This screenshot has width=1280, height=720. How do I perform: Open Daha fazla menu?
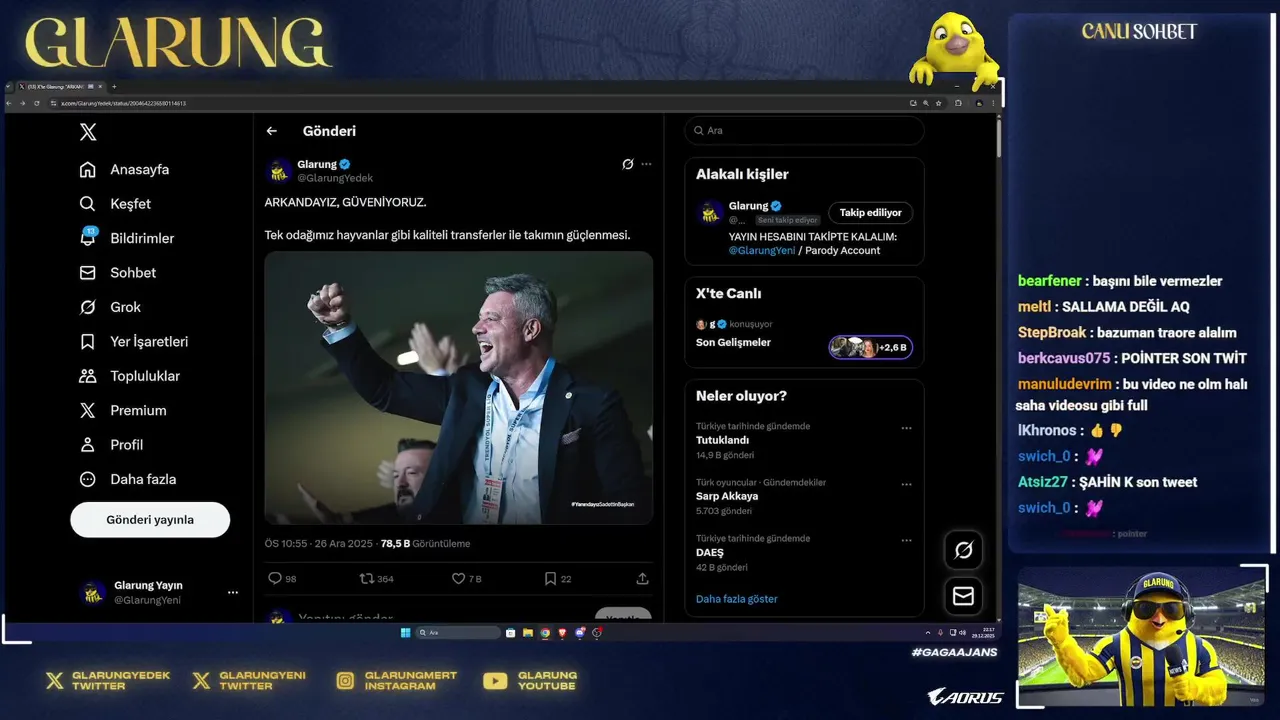coord(128,479)
